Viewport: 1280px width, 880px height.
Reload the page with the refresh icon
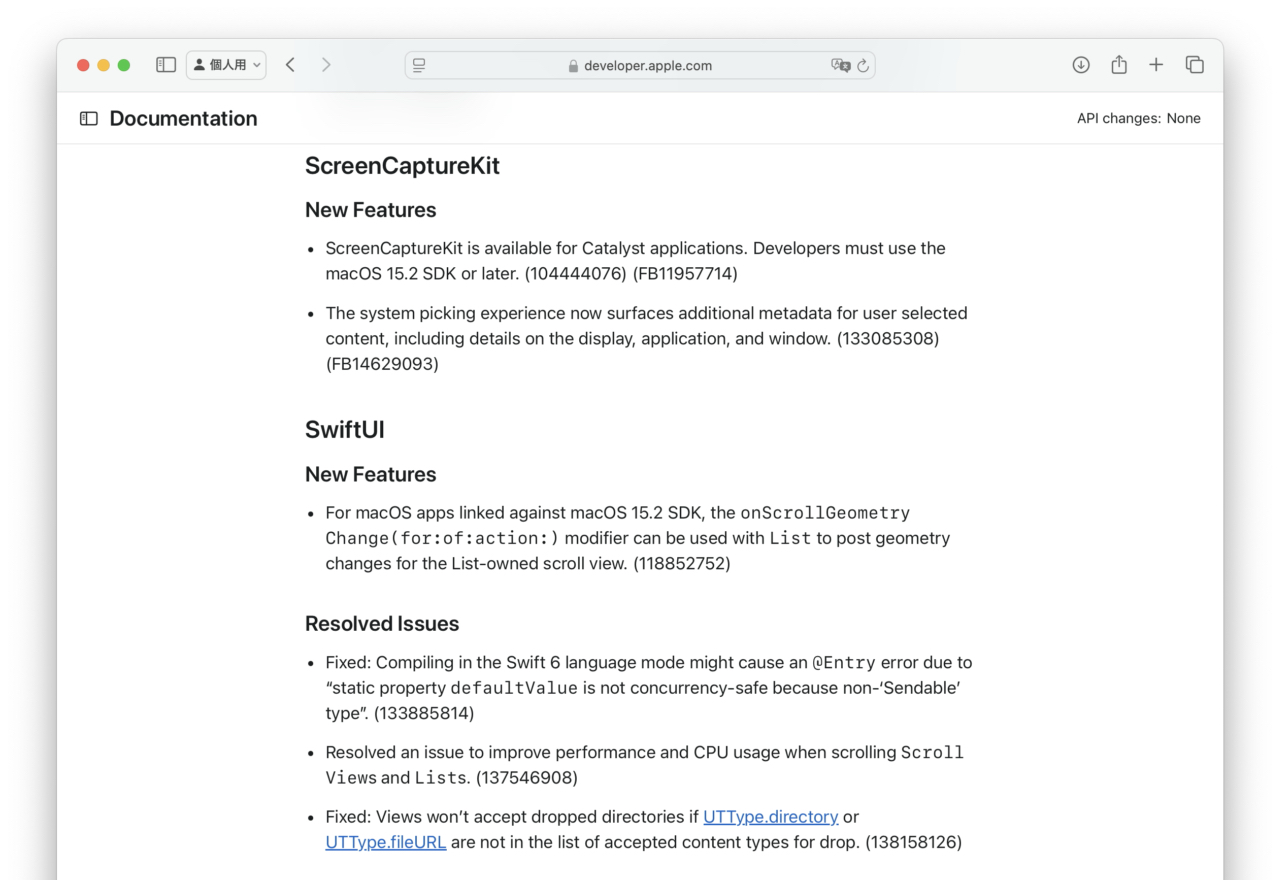coord(863,65)
